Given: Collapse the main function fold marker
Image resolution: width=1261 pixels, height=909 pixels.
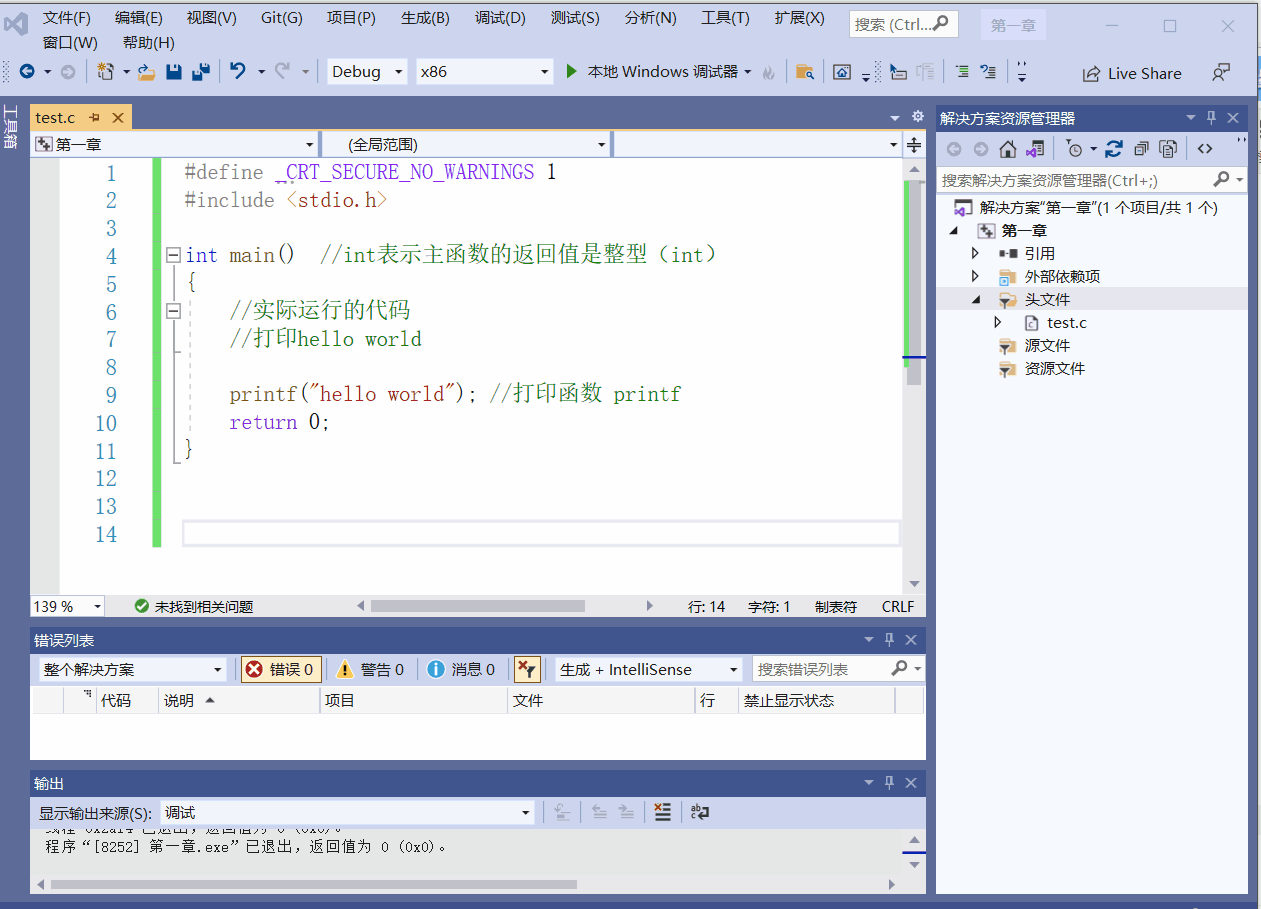Looking at the screenshot, I should [x=173, y=255].
